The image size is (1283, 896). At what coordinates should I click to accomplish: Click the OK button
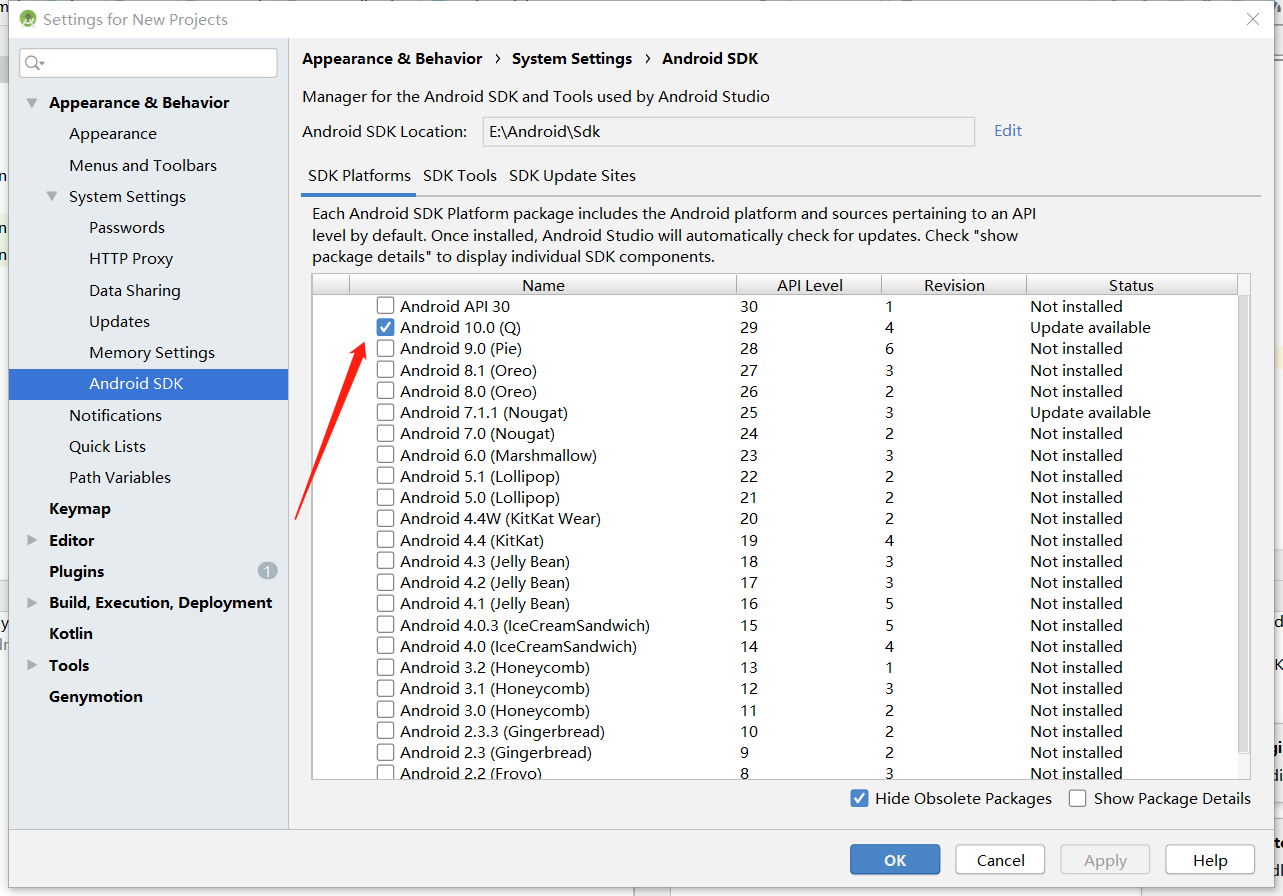(895, 860)
